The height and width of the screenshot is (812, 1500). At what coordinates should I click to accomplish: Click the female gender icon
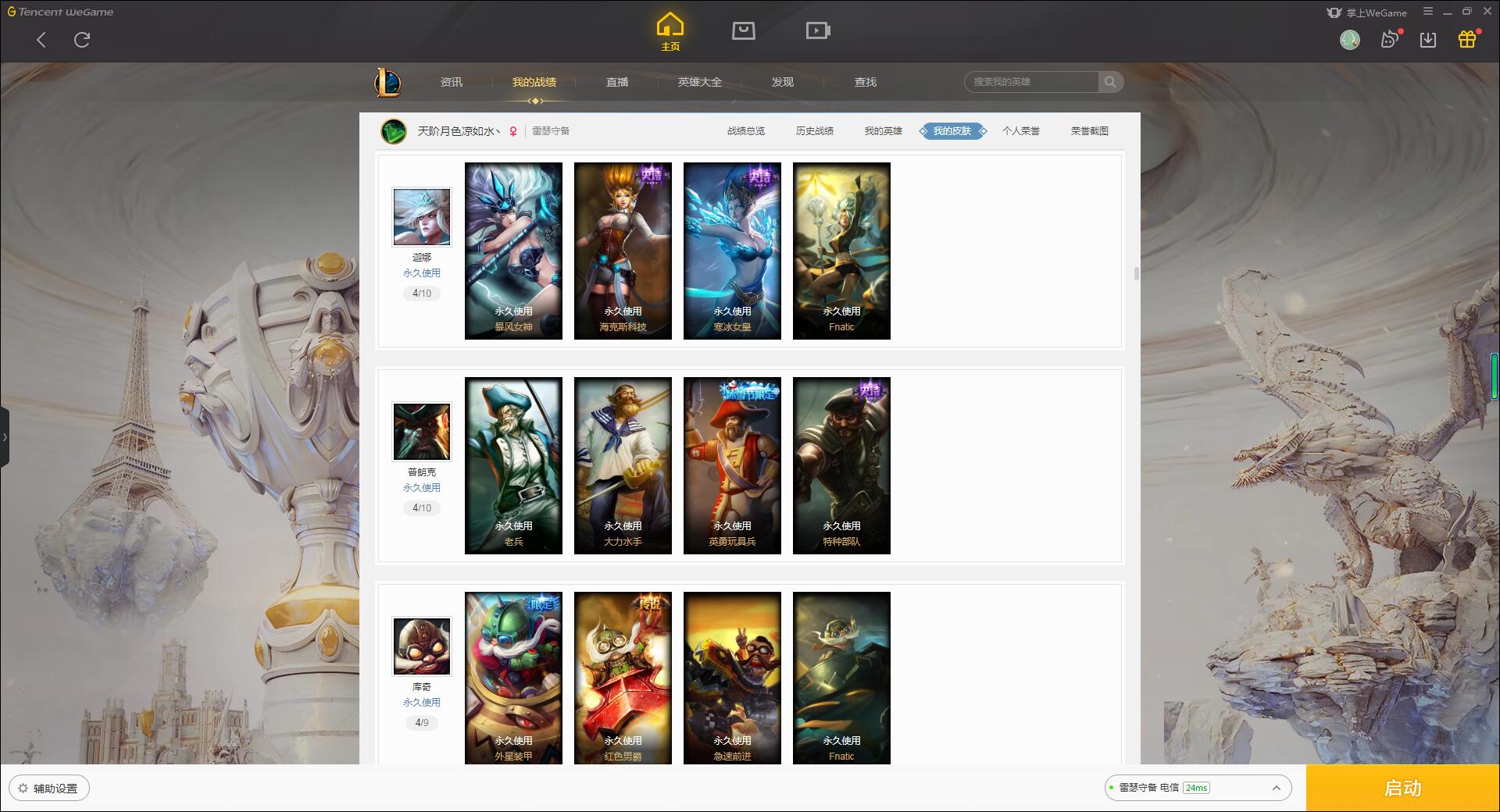[513, 131]
